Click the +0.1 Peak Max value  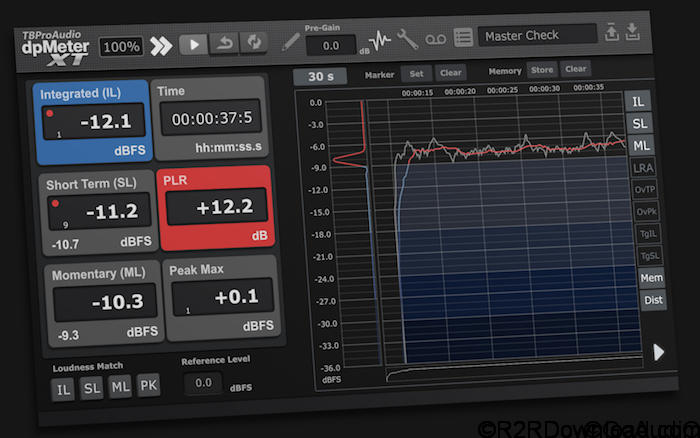236,297
